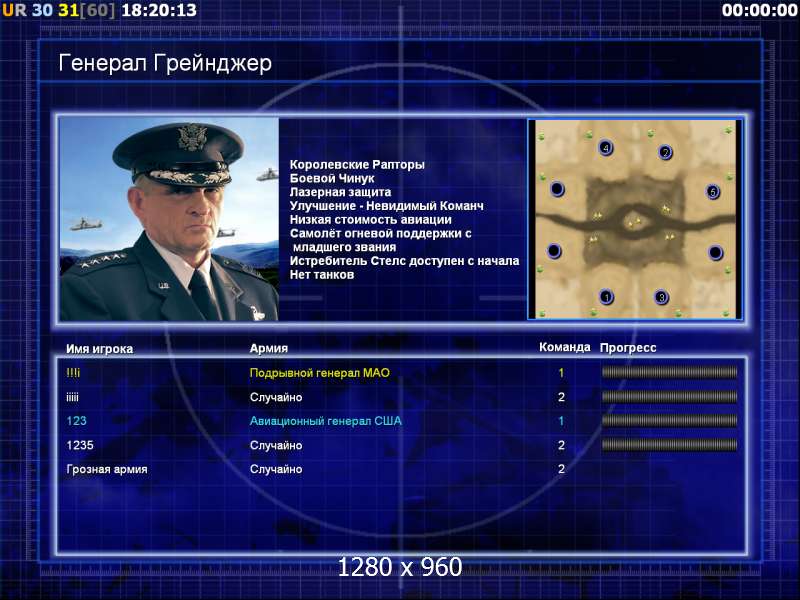This screenshot has width=800, height=600.
Task: Click the progress bar for player !!!i
Action: click(669, 372)
